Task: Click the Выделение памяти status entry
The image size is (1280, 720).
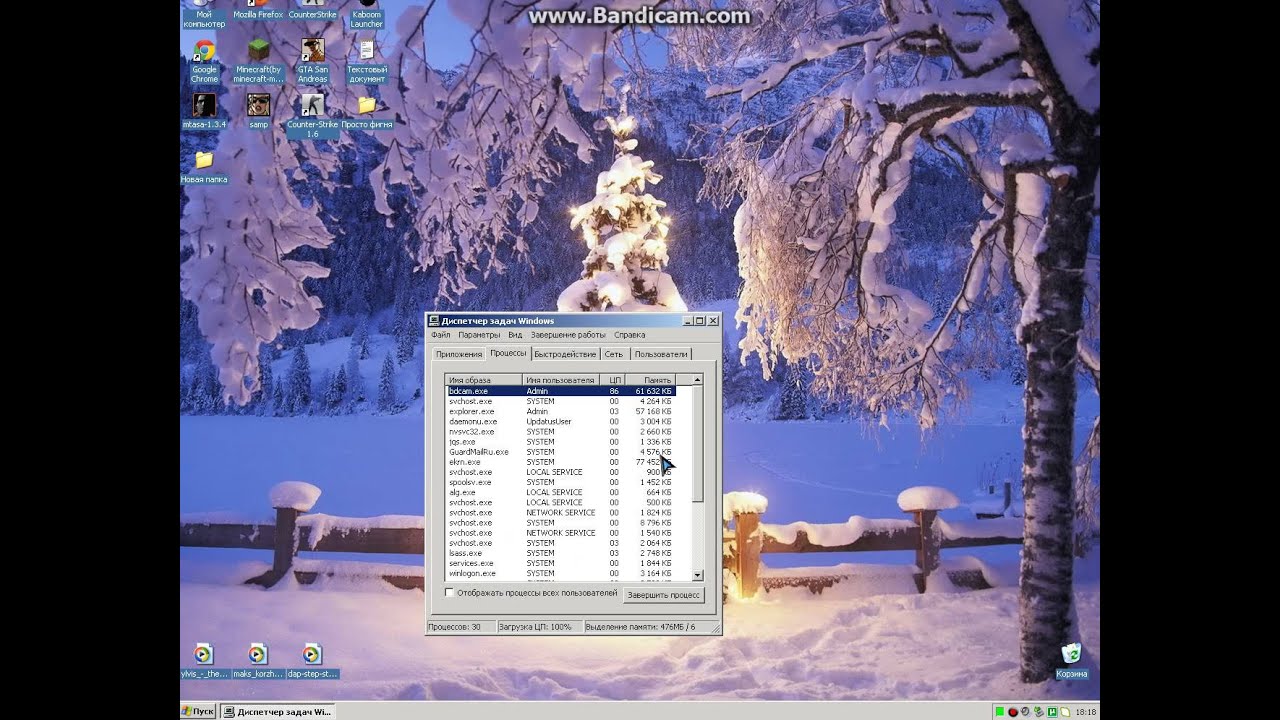Action: click(650, 627)
